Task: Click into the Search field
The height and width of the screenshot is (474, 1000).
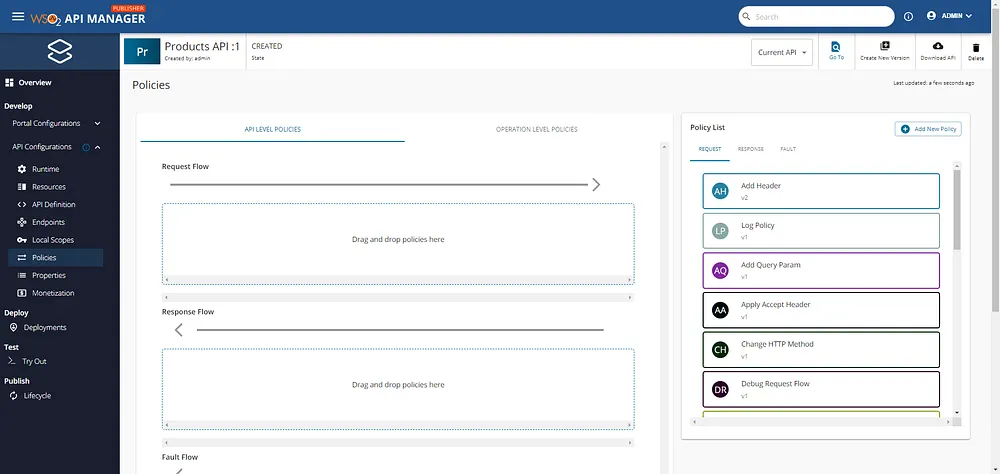Action: pyautogui.click(x=816, y=17)
